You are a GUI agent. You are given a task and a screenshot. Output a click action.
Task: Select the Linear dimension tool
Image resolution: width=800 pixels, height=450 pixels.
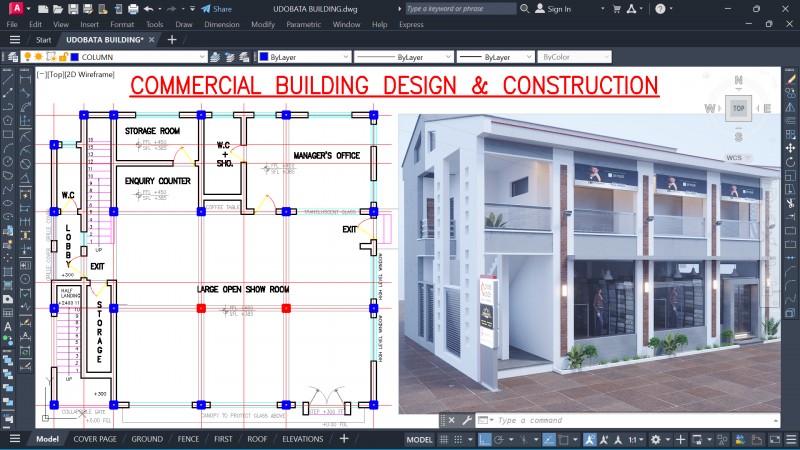(25, 79)
